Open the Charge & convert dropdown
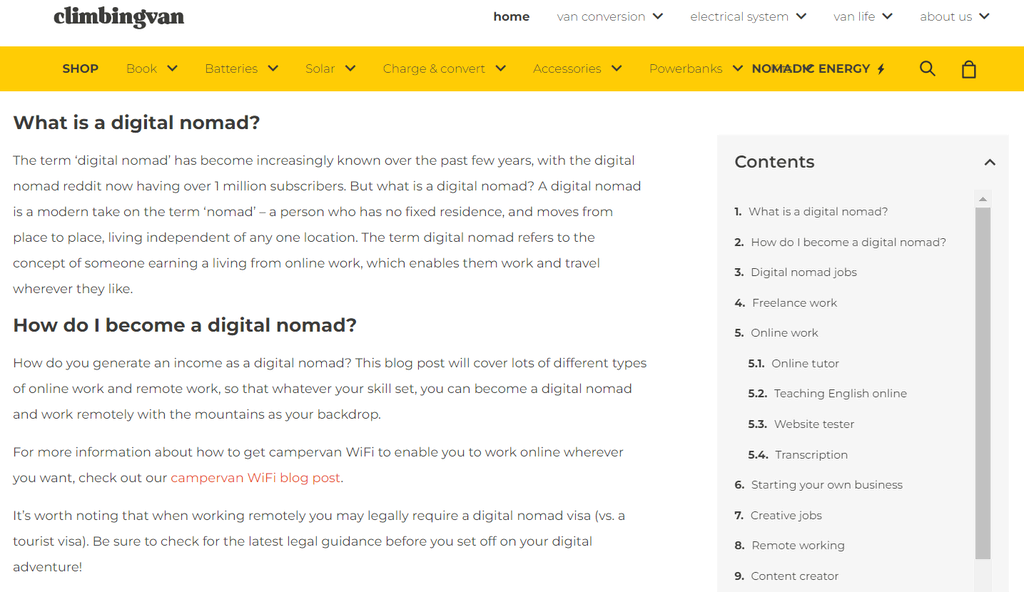Image resolution: width=1024 pixels, height=592 pixels. (444, 69)
